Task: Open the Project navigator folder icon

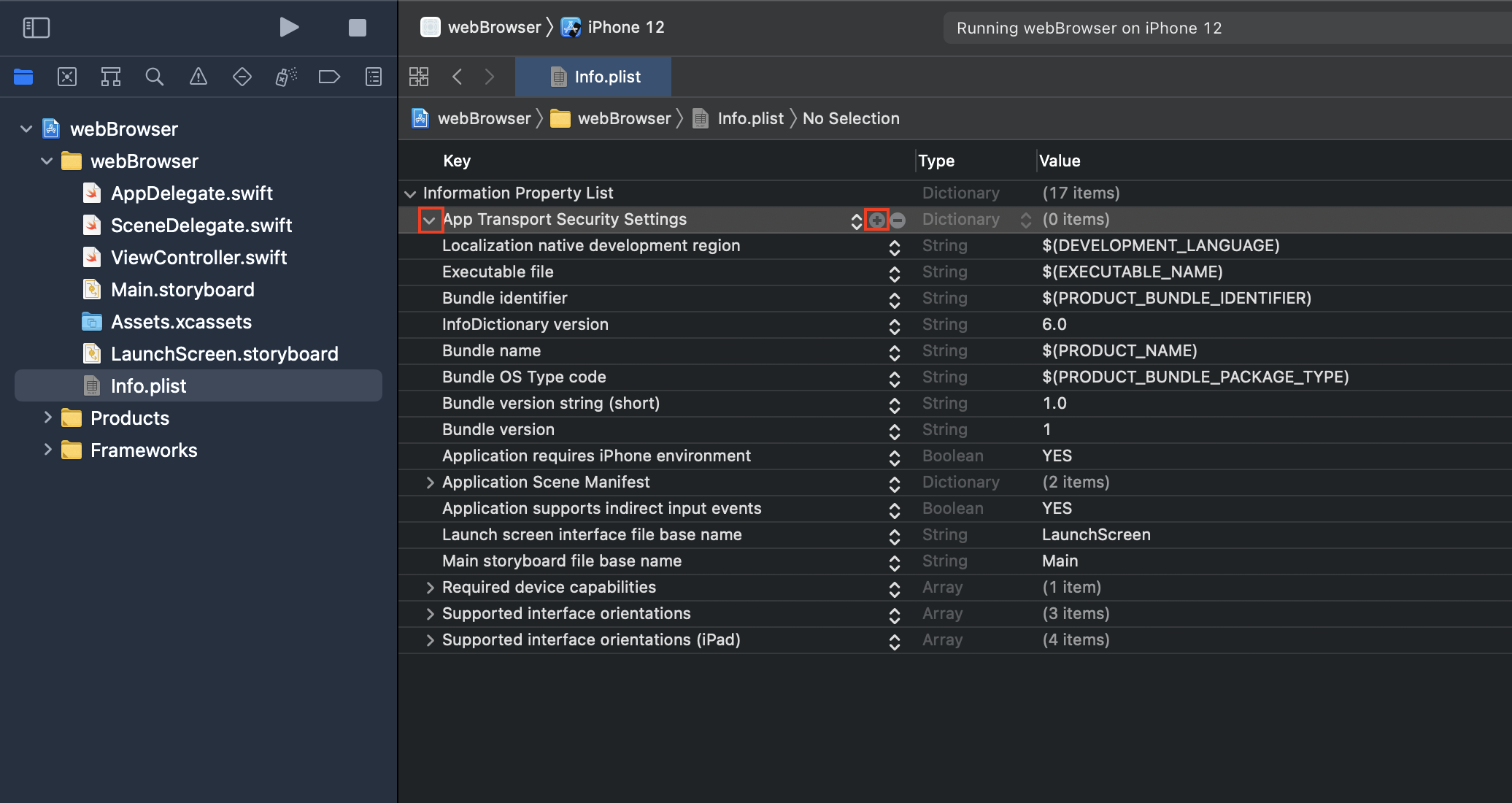Action: [23, 77]
